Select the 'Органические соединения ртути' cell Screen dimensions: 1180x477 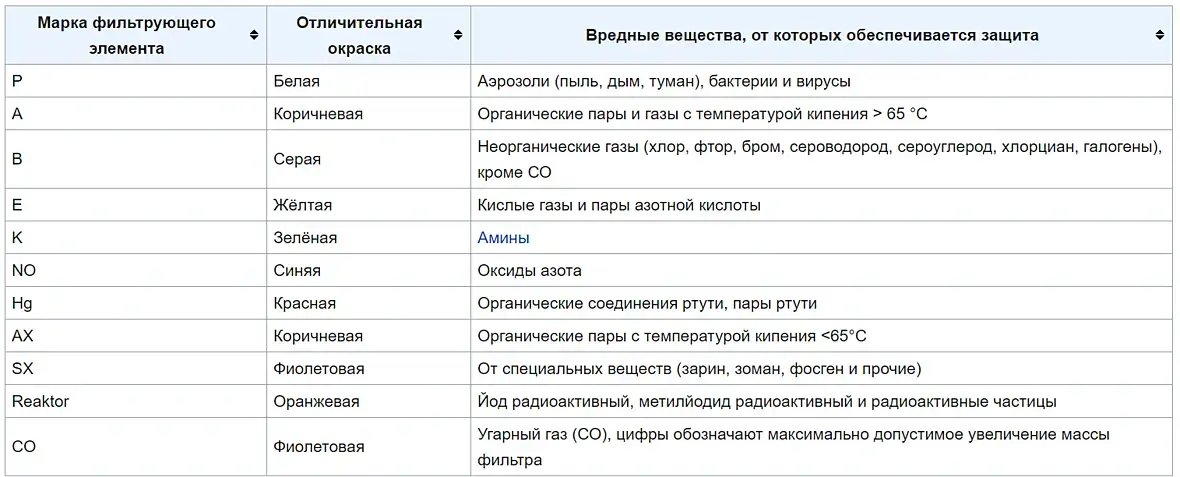click(654, 303)
